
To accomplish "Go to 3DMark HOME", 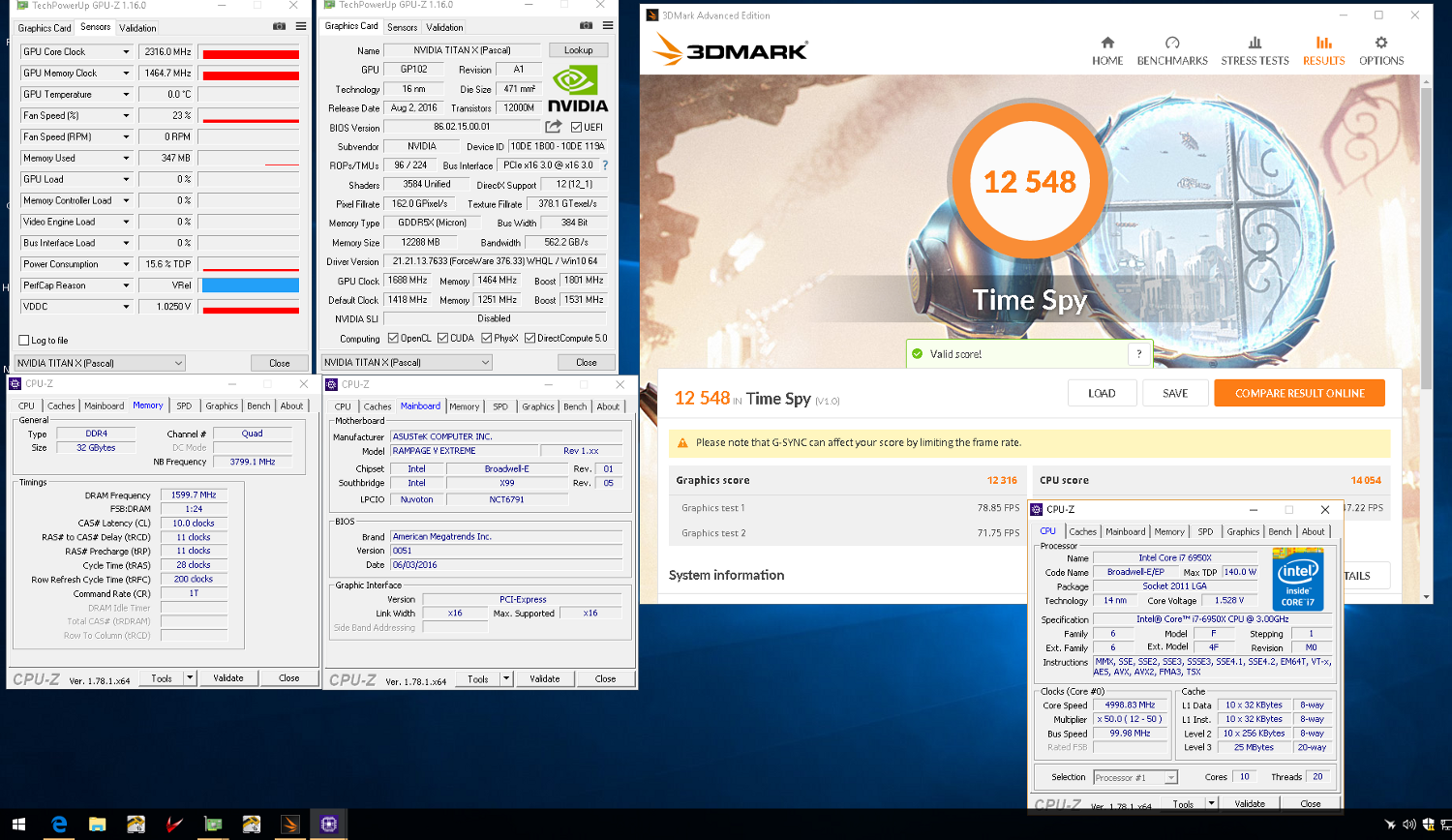I will (1107, 50).
